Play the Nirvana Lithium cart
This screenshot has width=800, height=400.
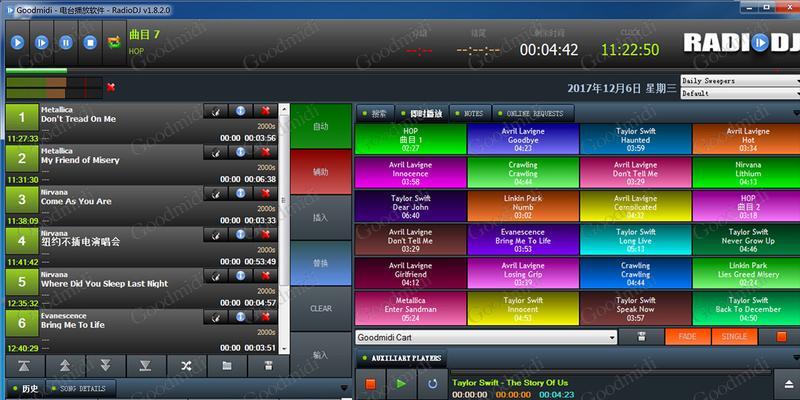(x=747, y=173)
